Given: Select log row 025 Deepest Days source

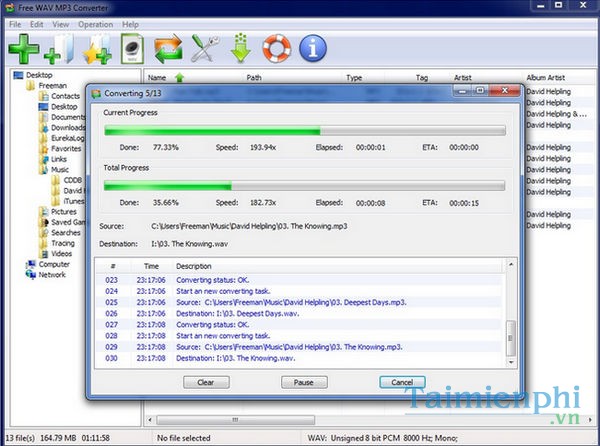Looking at the screenshot, I should (298, 302).
